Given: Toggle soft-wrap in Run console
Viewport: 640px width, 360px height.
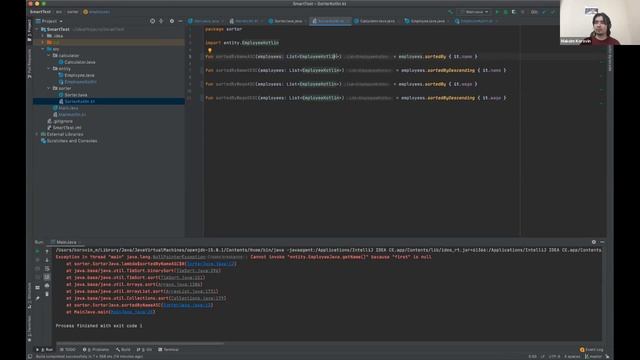Looking at the screenshot, I should point(47,268).
